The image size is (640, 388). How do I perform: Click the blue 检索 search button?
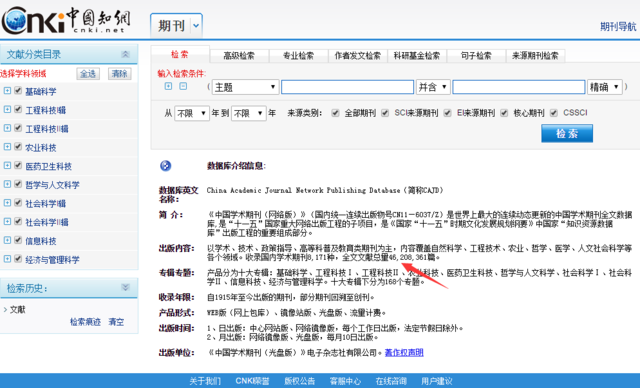tap(567, 133)
